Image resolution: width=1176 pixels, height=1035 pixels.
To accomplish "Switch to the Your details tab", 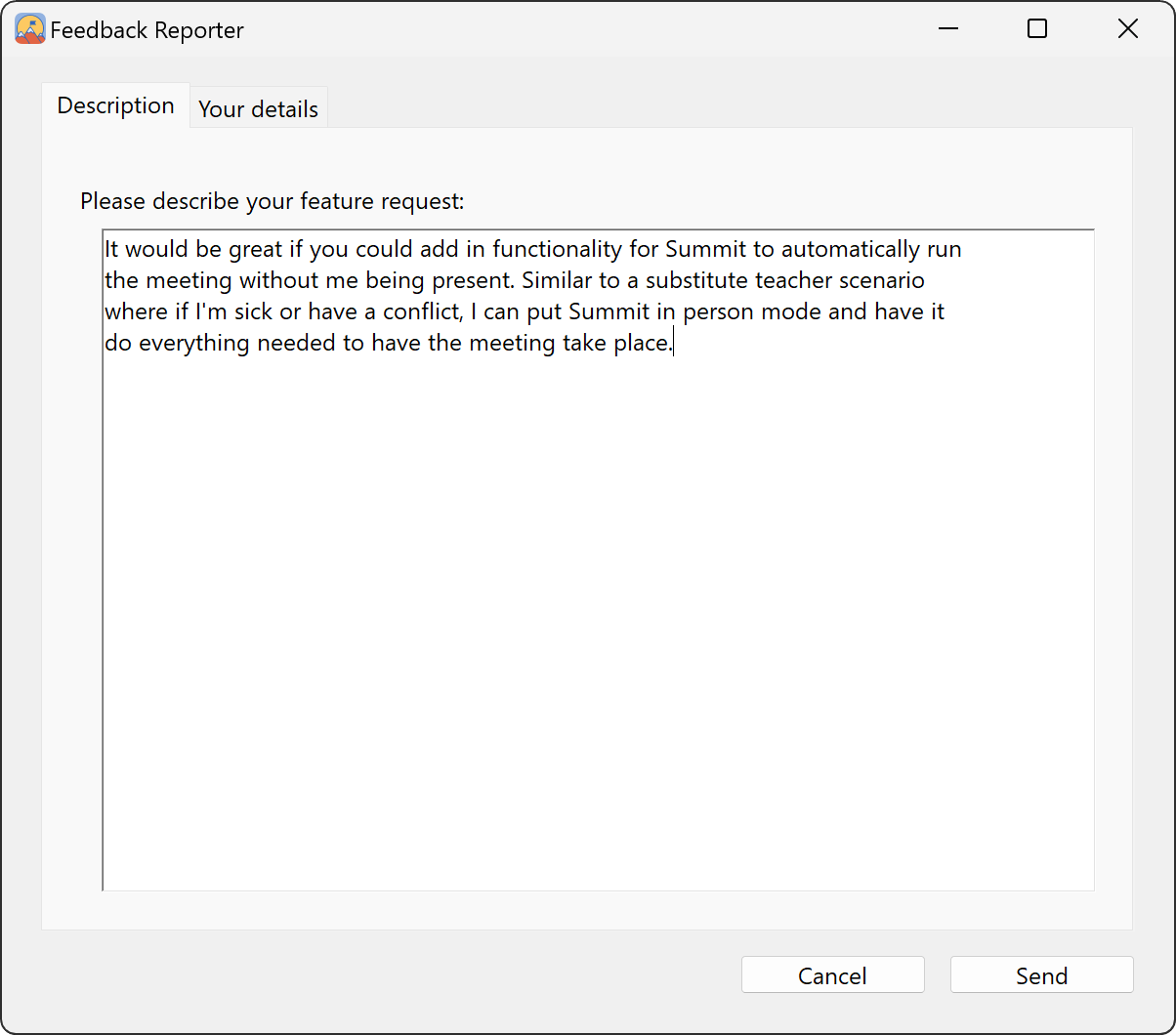I will 258,107.
